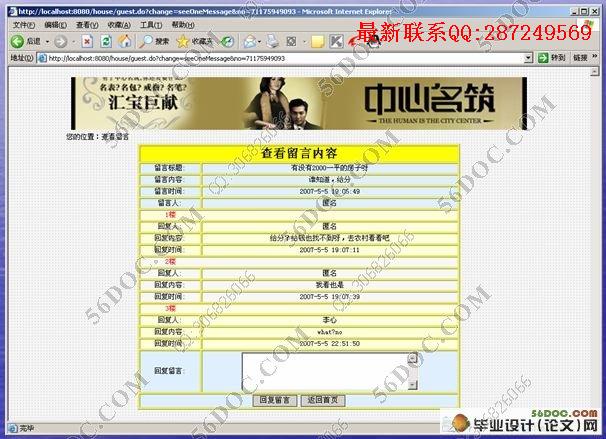Viewport: 606px width, 439px height.
Task: Click the textarea scrollbar up arrow
Action: pyautogui.click(x=413, y=358)
